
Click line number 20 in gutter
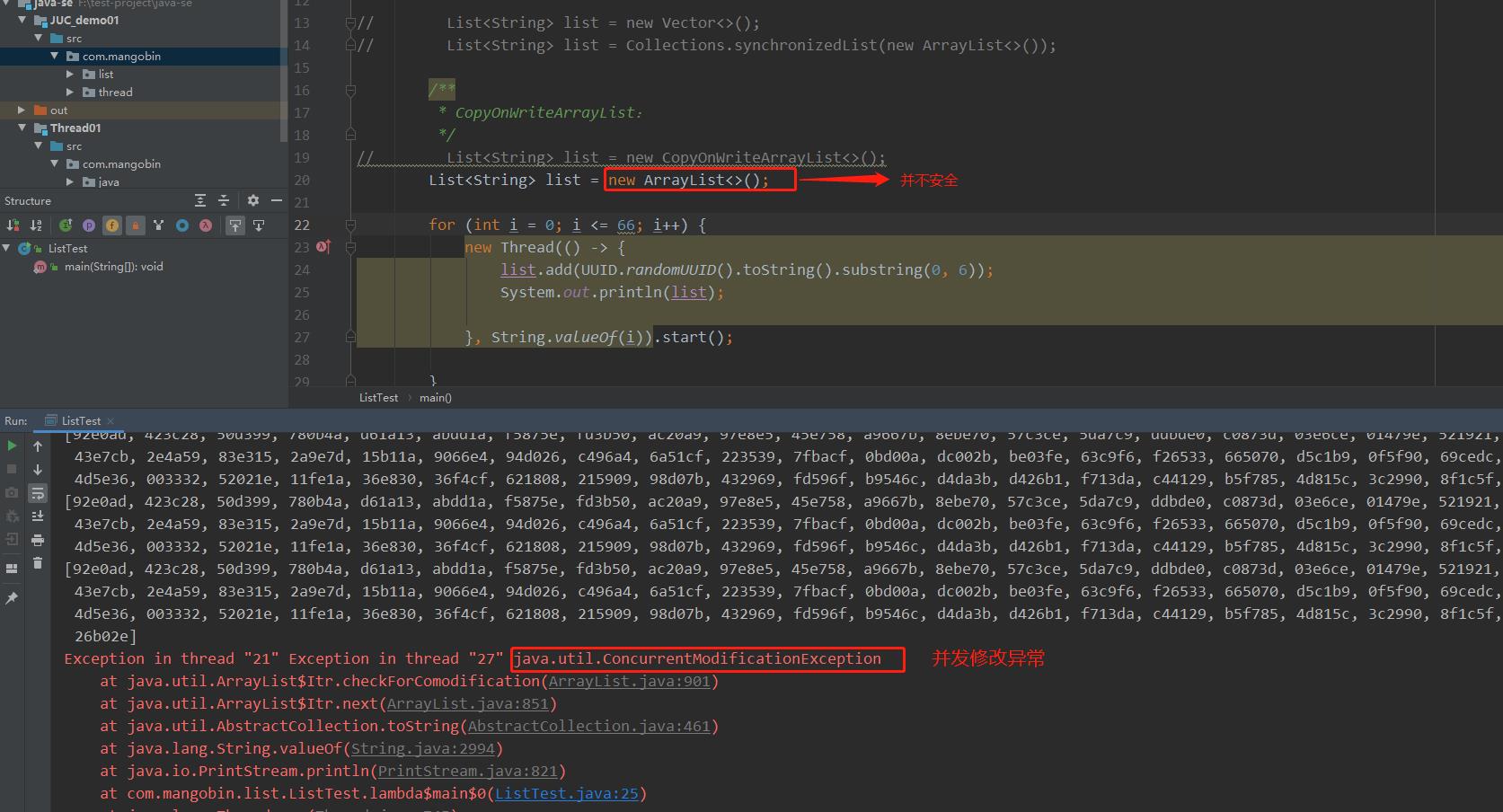pyautogui.click(x=302, y=180)
